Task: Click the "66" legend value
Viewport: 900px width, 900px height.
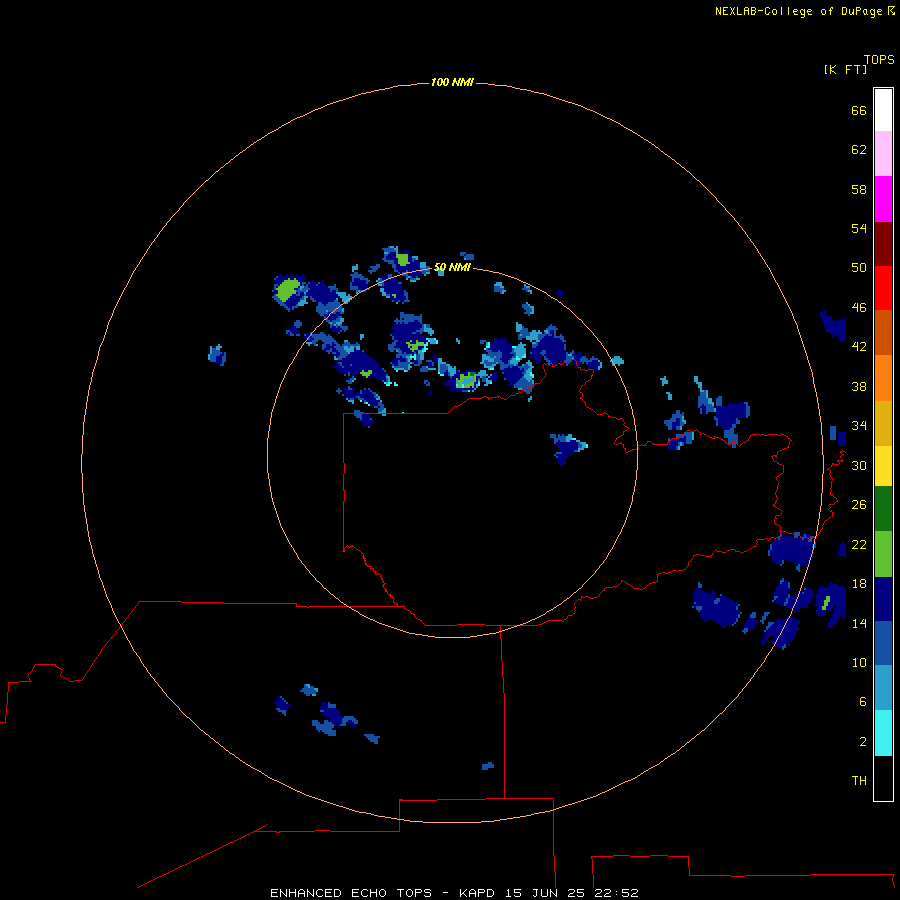Action: 859,110
